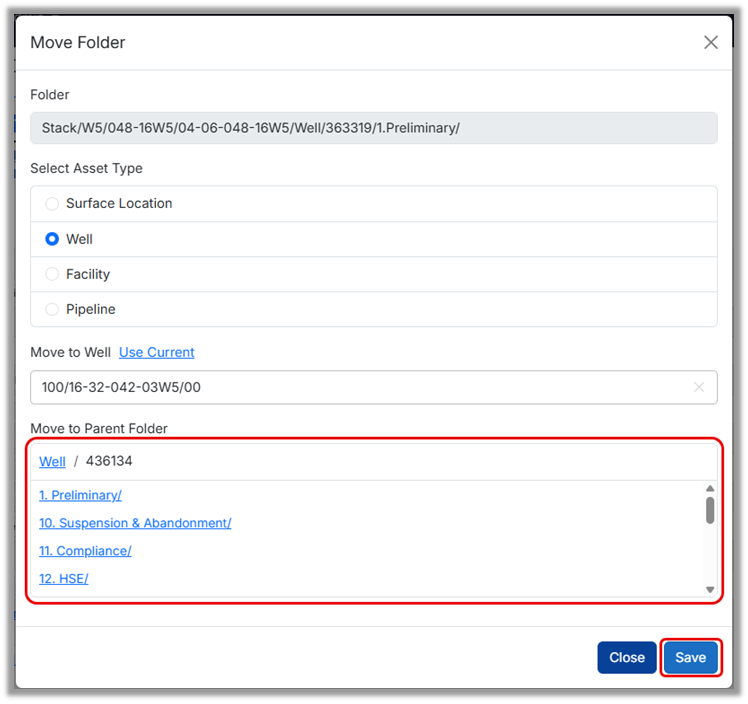The image size is (748, 704).
Task: Click the Use Current link
Action: click(156, 352)
